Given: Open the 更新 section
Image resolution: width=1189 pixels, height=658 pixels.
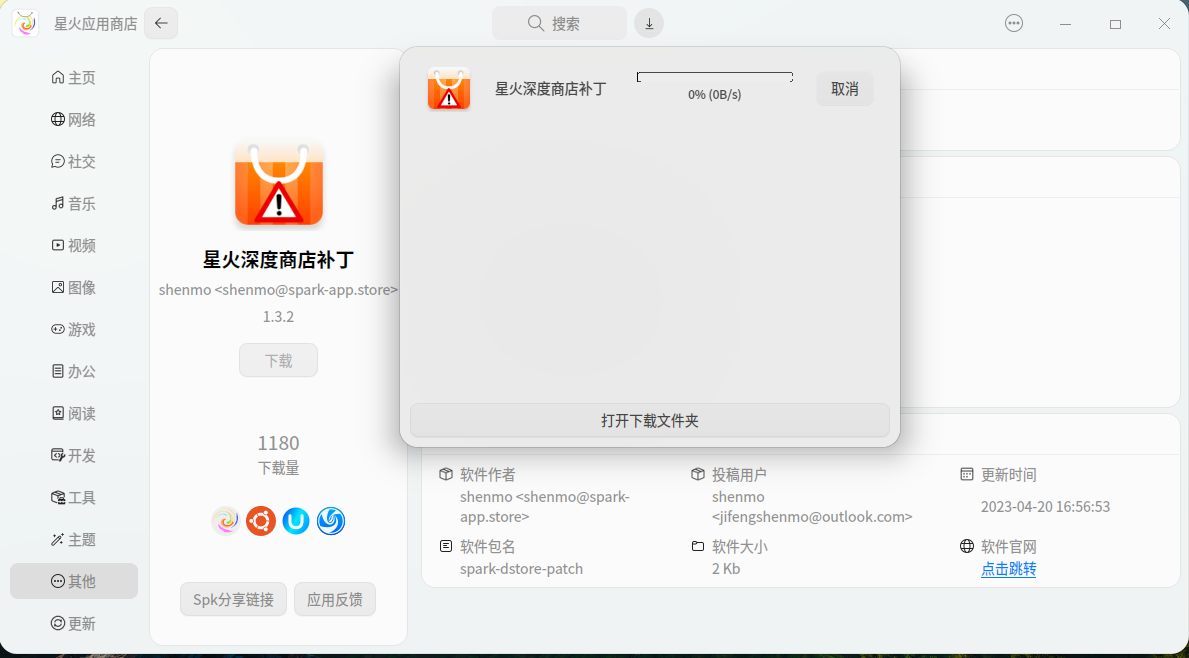Looking at the screenshot, I should [x=75, y=623].
